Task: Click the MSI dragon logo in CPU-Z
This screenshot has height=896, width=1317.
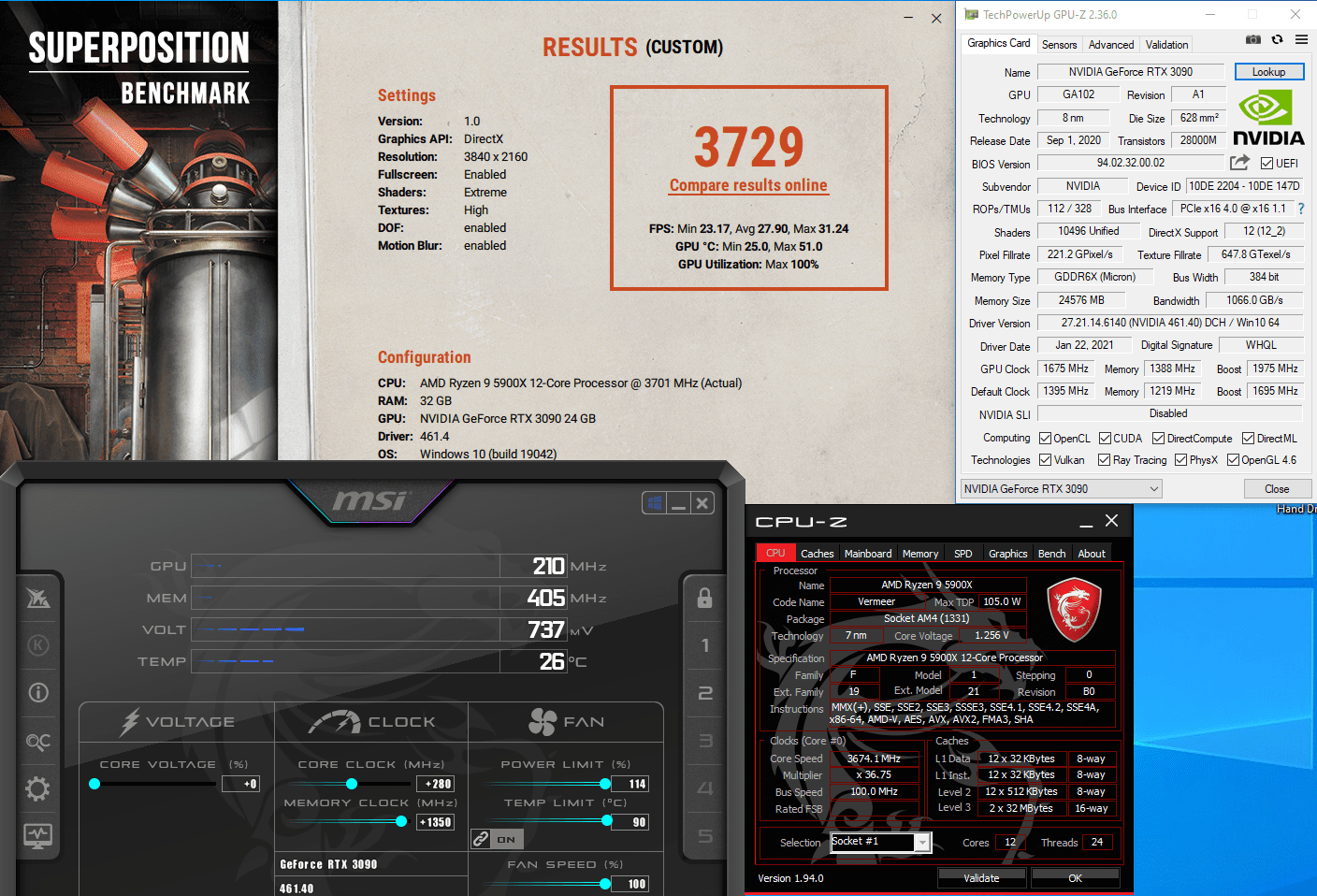Action: pos(1073,610)
